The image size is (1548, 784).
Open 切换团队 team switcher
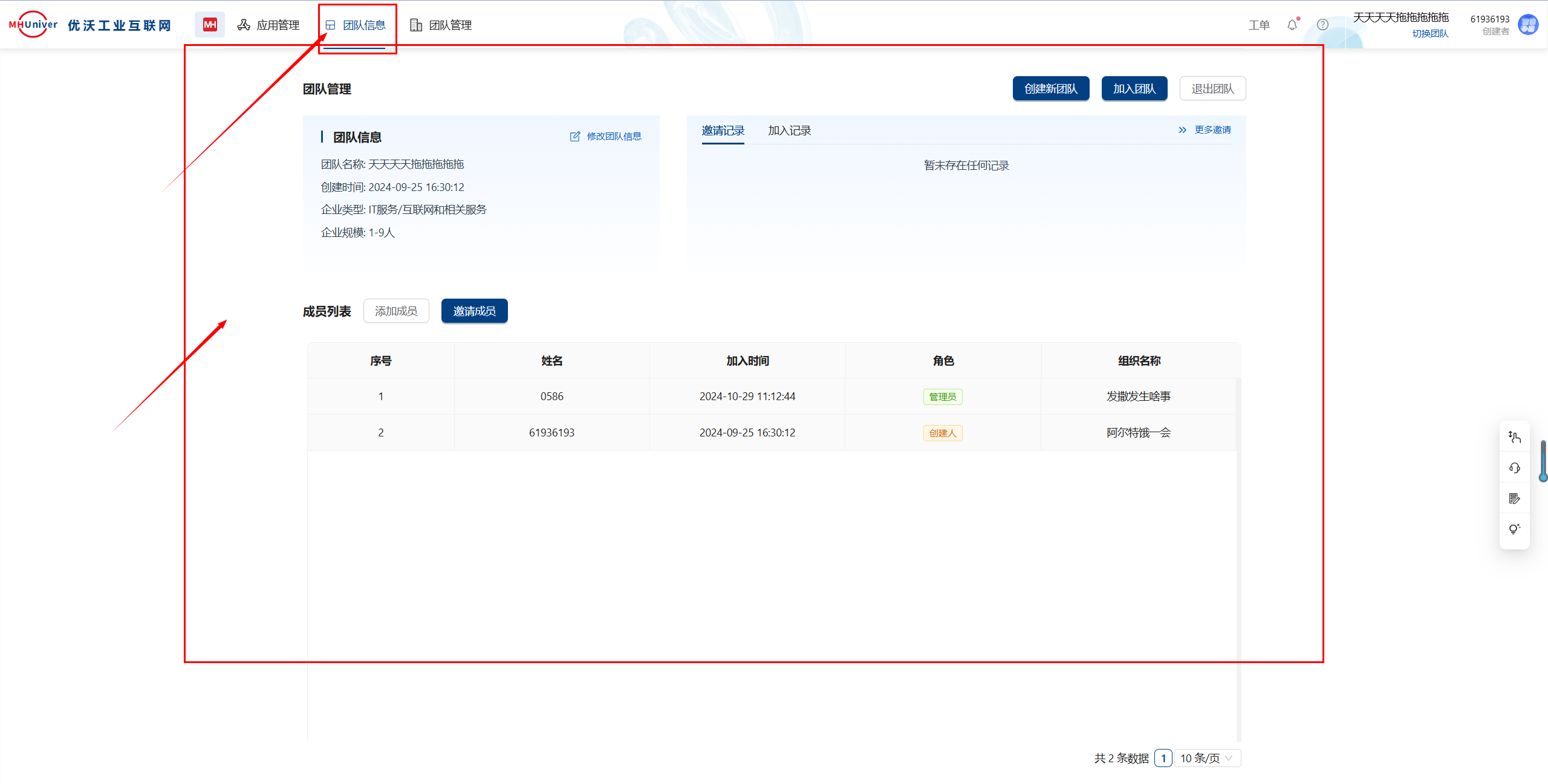click(x=1430, y=34)
